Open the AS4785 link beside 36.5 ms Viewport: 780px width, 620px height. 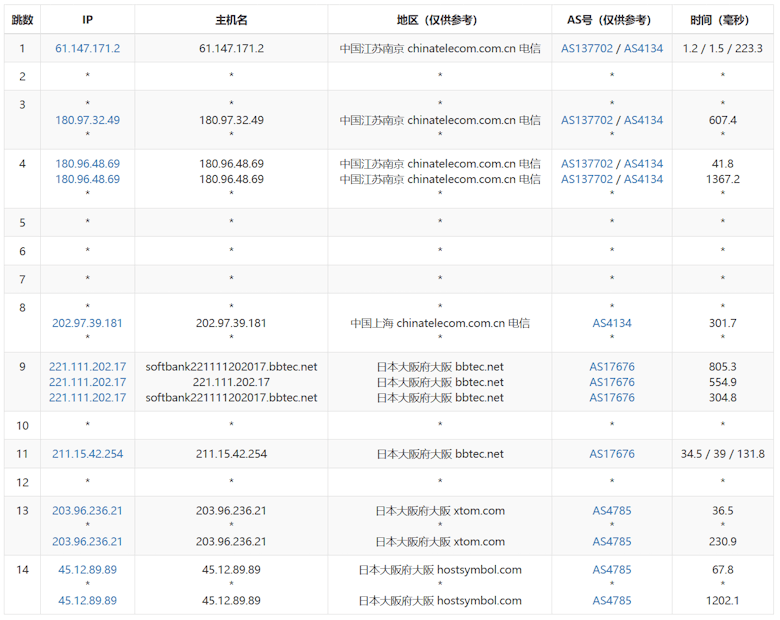(x=612, y=511)
